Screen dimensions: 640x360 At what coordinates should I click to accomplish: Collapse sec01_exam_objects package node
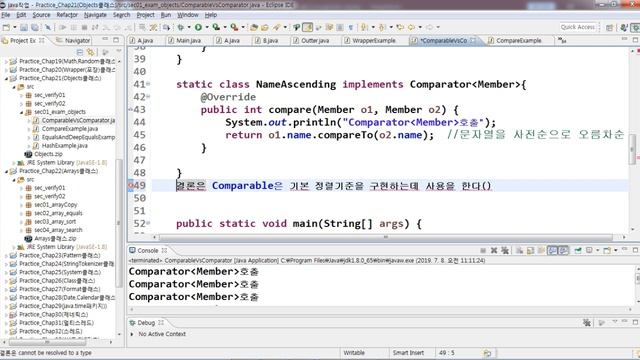21,112
